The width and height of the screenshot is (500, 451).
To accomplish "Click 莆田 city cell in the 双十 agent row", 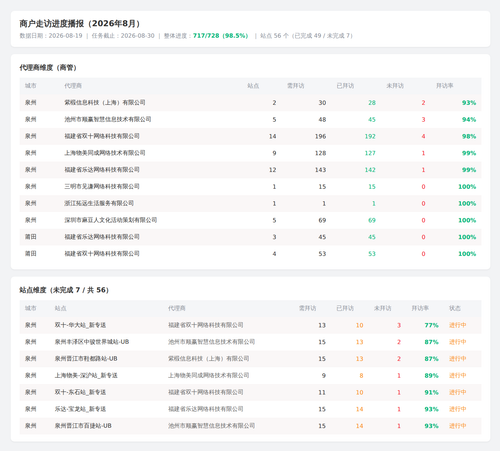I will [31, 254].
